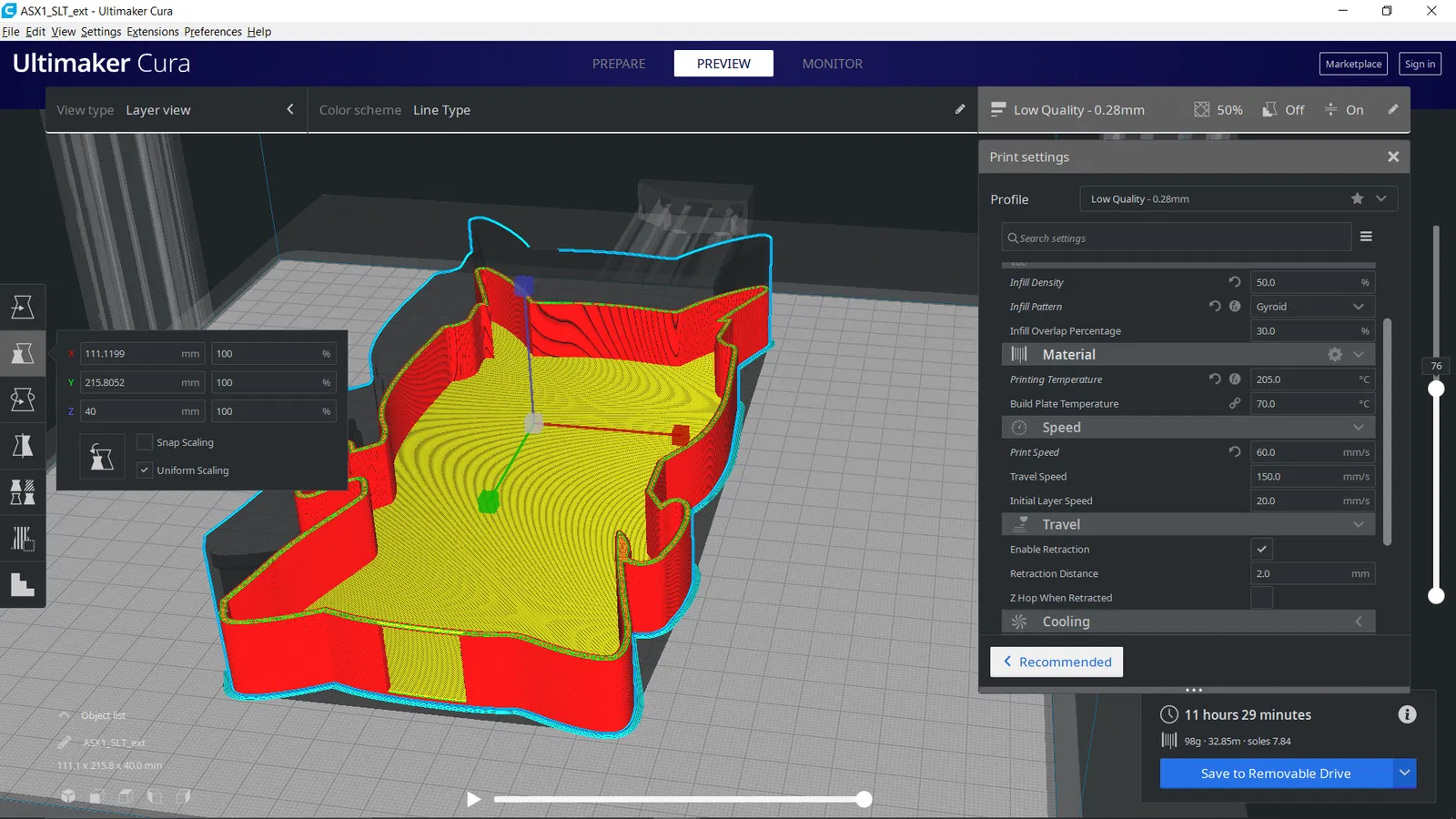
Task: Switch to the left side view icon
Action: point(155,796)
